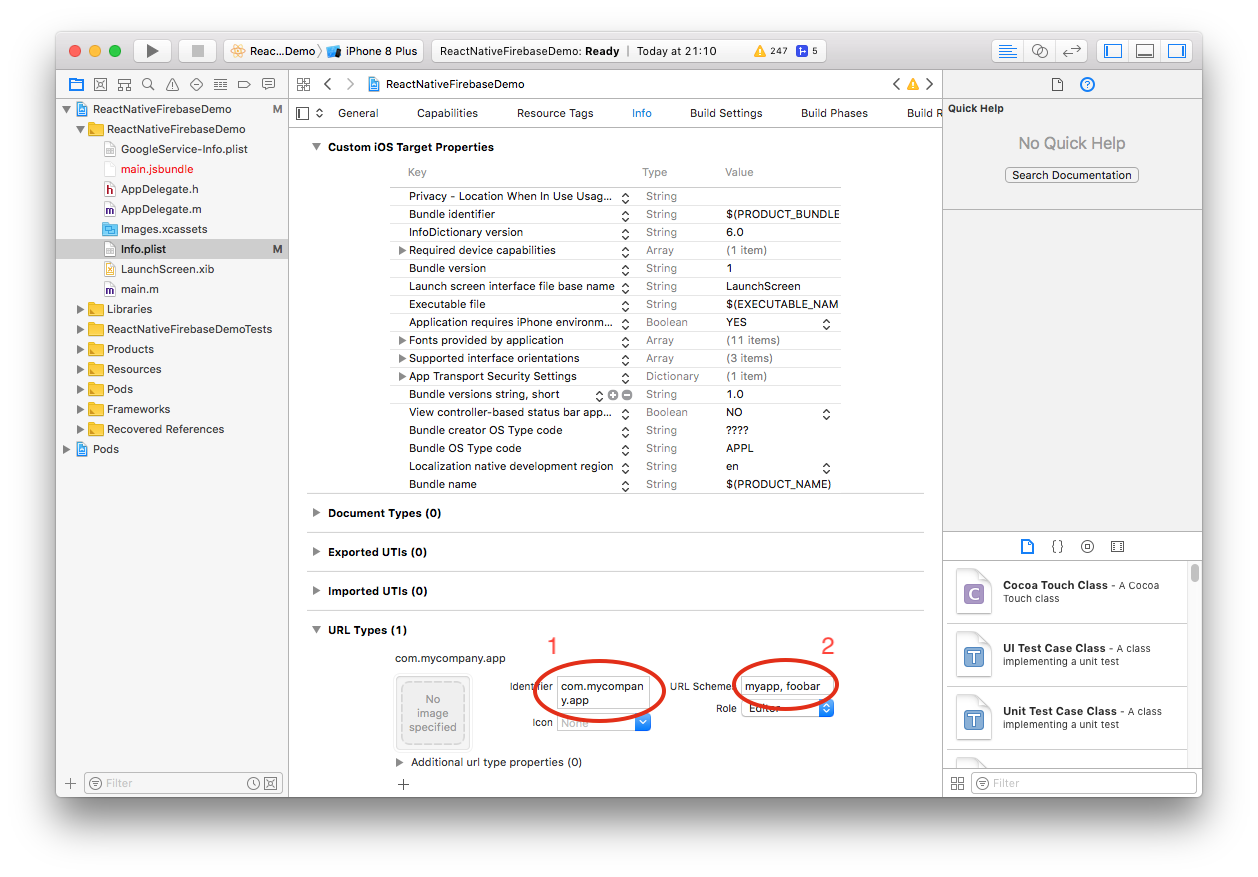Open the Find navigator magnifier icon

click(x=148, y=84)
